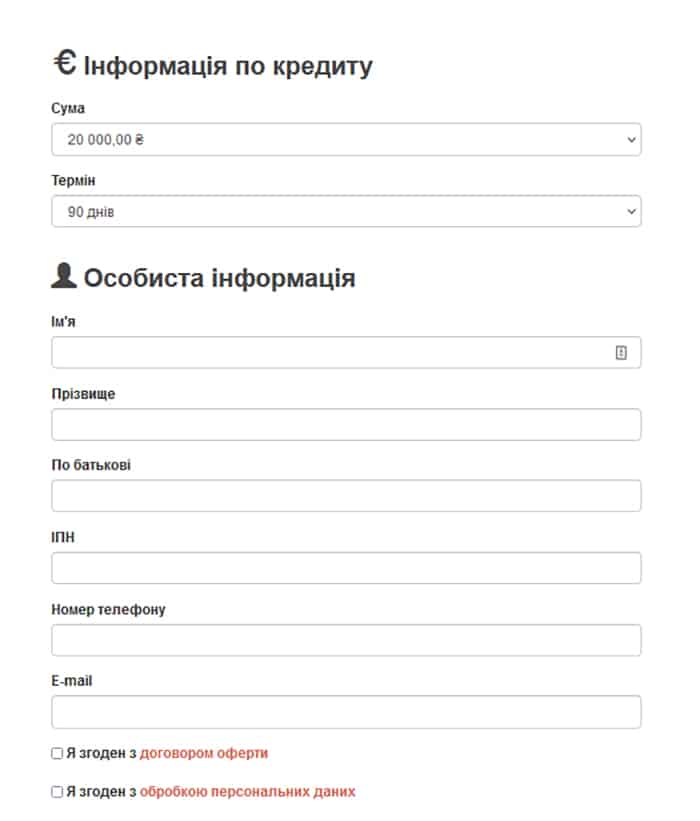Click the euro icon beside credit heading
Screen dimensions: 700x821
click(x=64, y=64)
